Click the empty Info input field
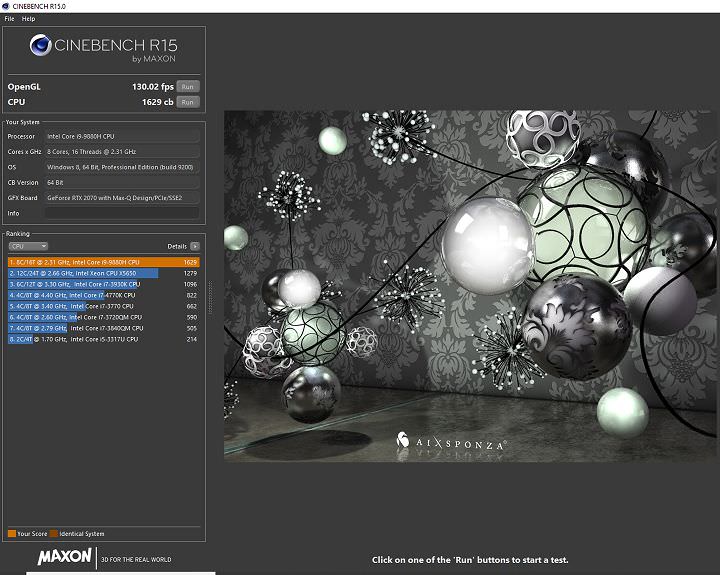Image resolution: width=720 pixels, height=575 pixels. [122, 213]
